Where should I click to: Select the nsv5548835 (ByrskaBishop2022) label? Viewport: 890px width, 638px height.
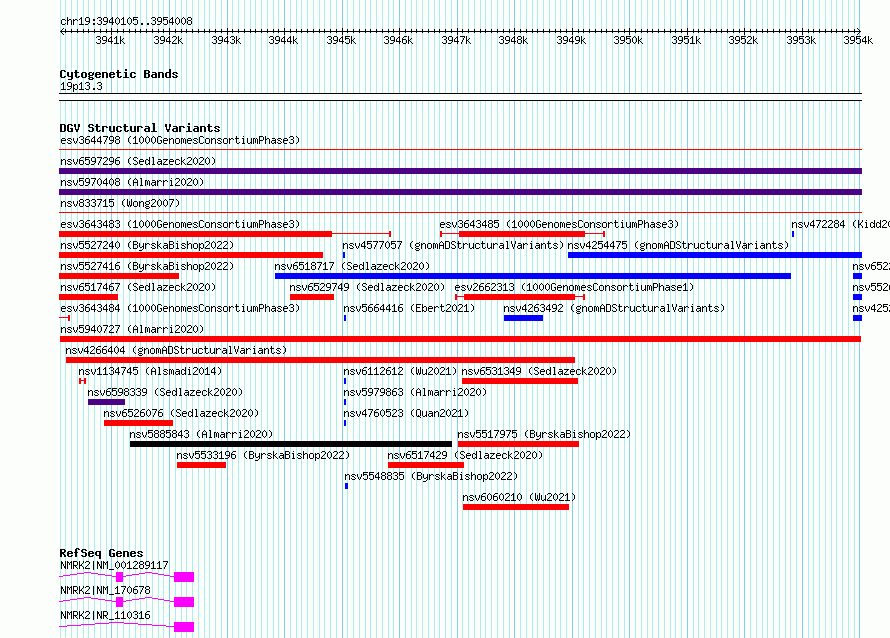click(x=431, y=476)
